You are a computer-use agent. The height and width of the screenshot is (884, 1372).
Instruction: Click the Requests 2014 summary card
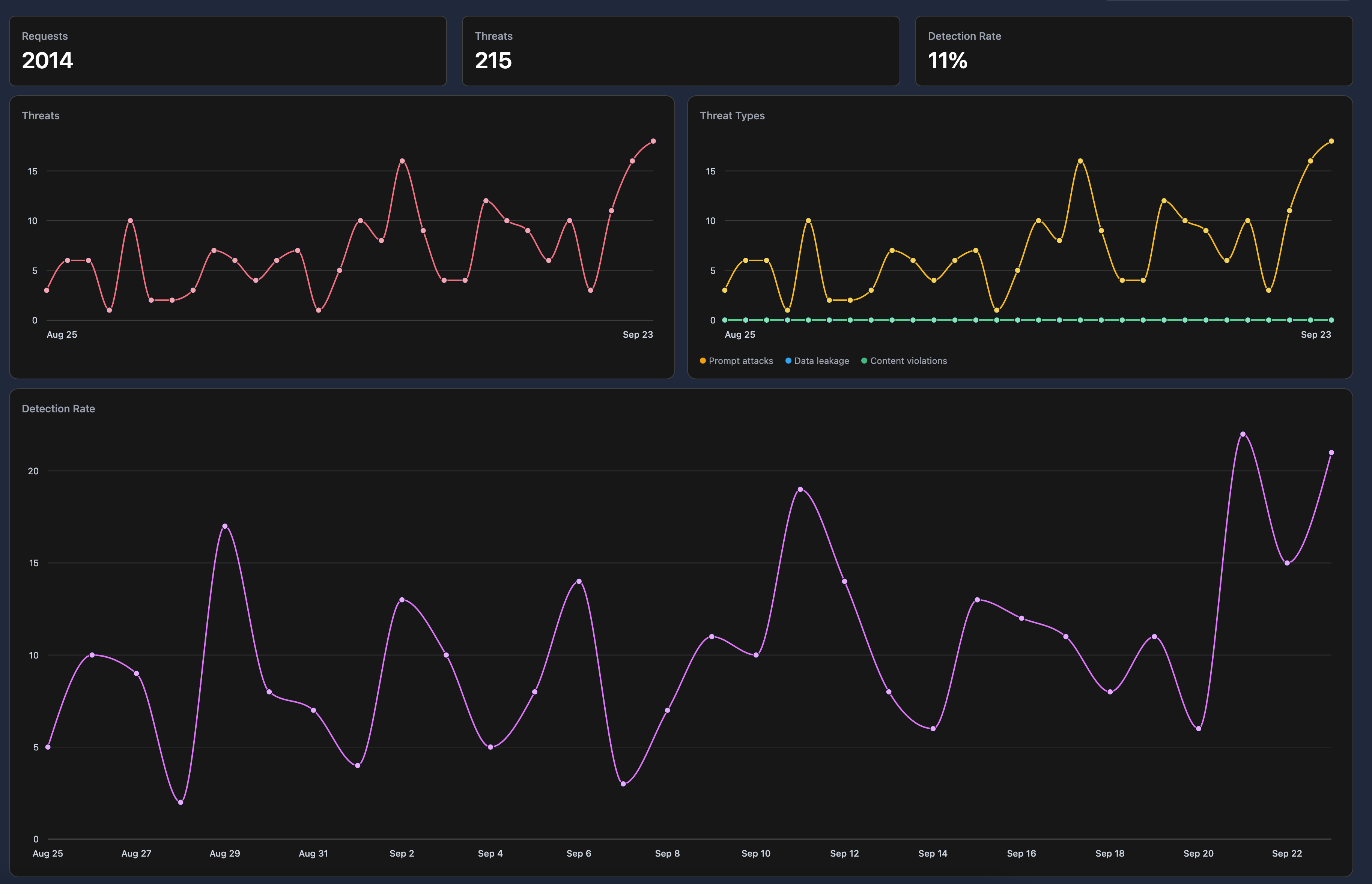(x=228, y=51)
